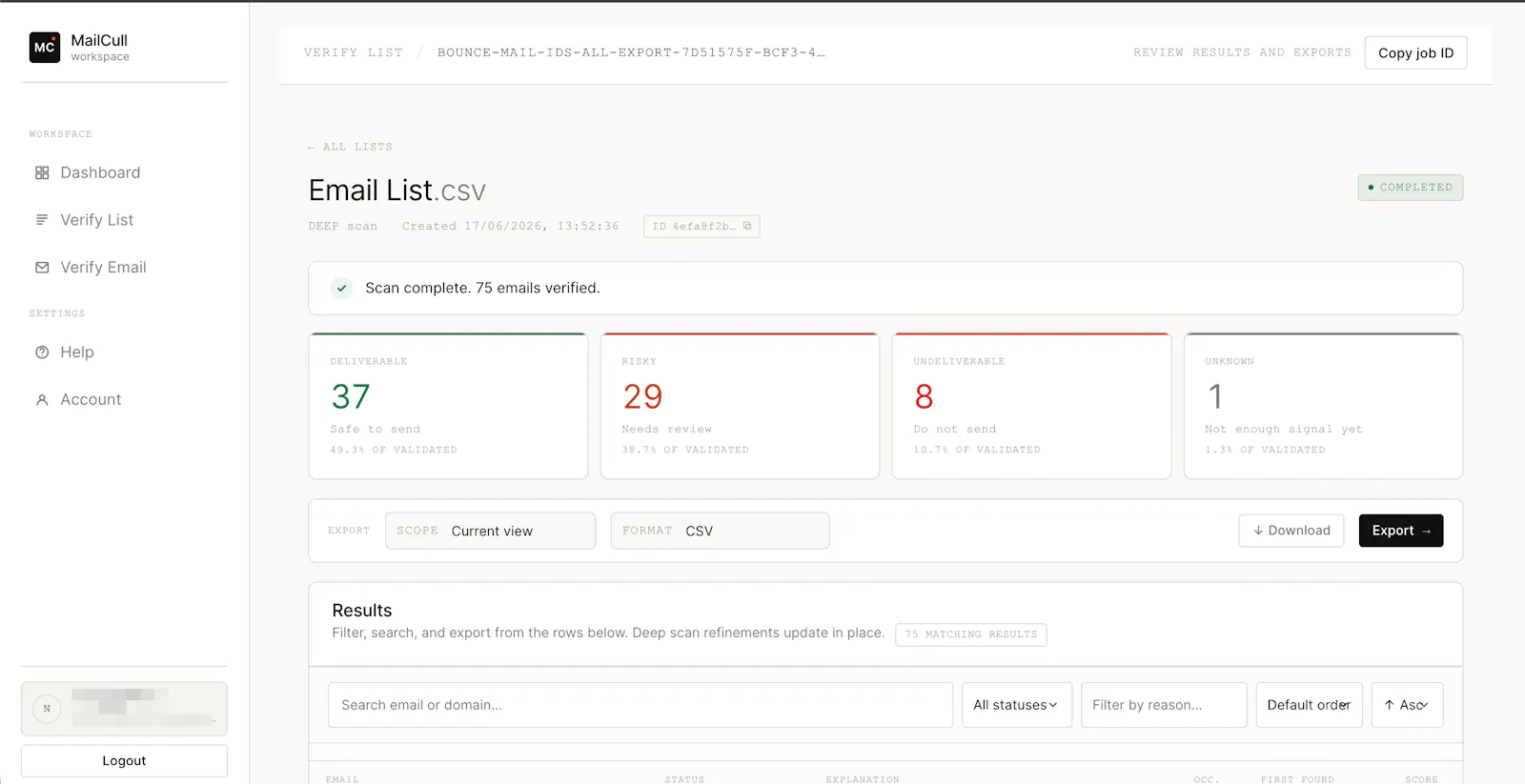Click the green scan complete checkmark icon
This screenshot has width=1525, height=784.
(341, 288)
